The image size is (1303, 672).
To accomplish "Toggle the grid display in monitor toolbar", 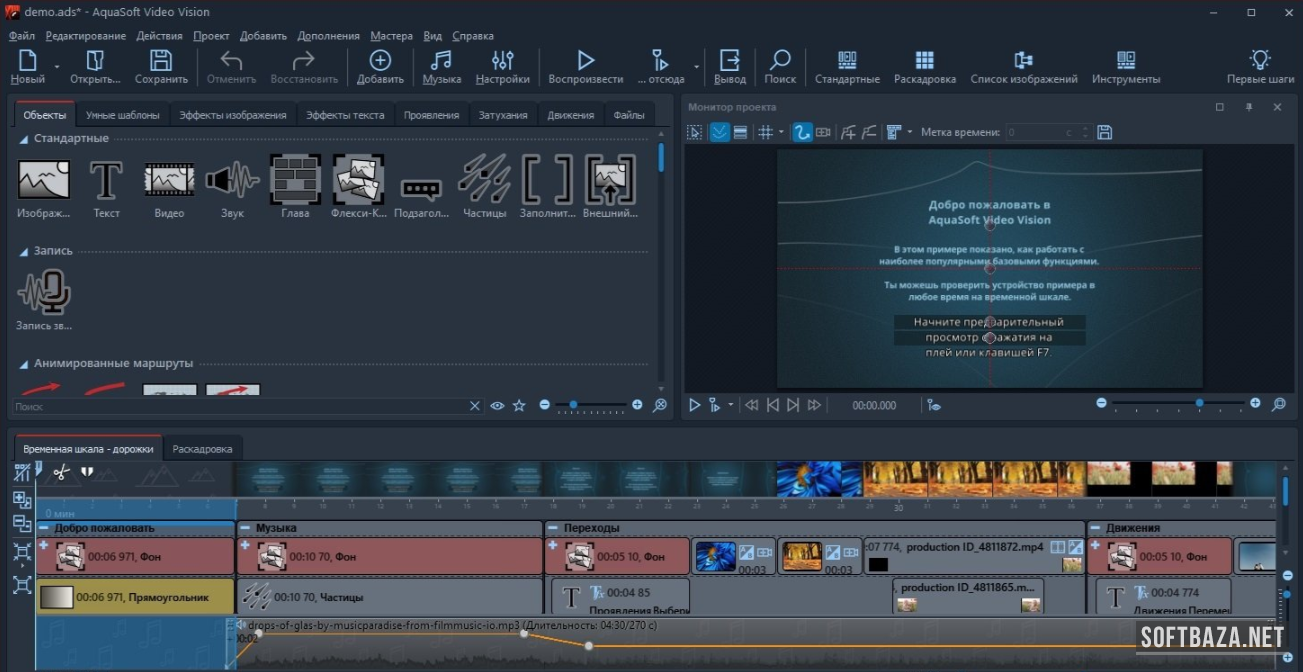I will [x=765, y=132].
